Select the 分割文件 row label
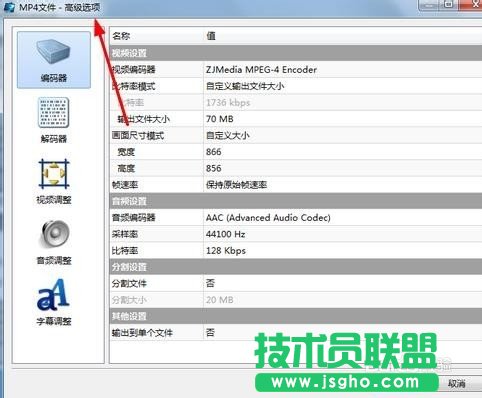 pos(129,284)
